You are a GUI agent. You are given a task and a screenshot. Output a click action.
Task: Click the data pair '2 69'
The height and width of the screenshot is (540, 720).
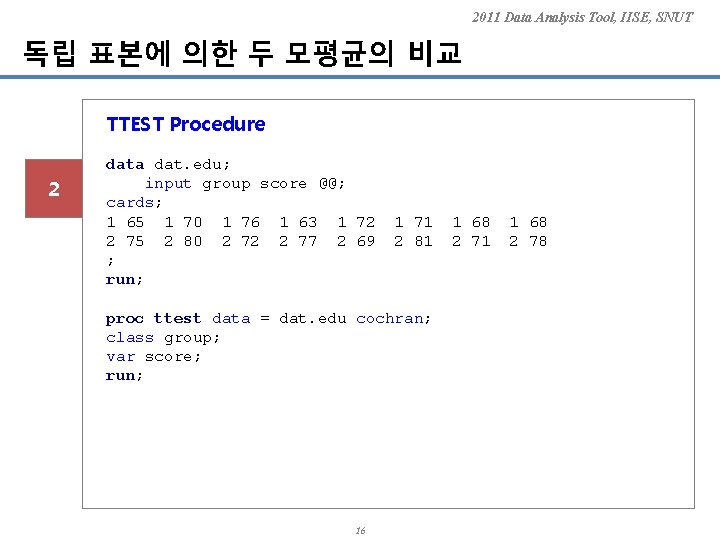pos(356,241)
